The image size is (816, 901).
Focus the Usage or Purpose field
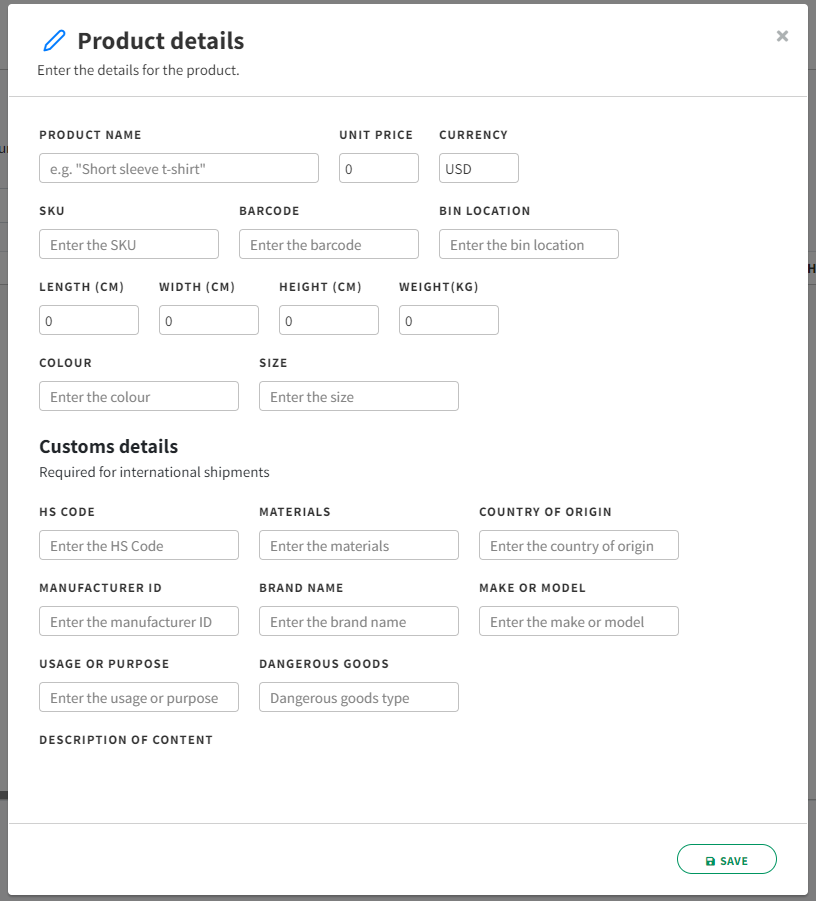pos(139,697)
